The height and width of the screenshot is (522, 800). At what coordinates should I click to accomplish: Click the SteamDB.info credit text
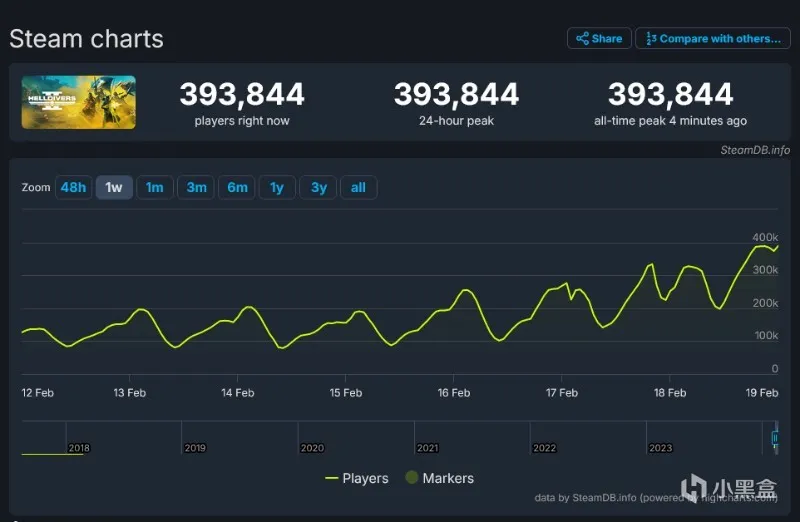point(755,150)
